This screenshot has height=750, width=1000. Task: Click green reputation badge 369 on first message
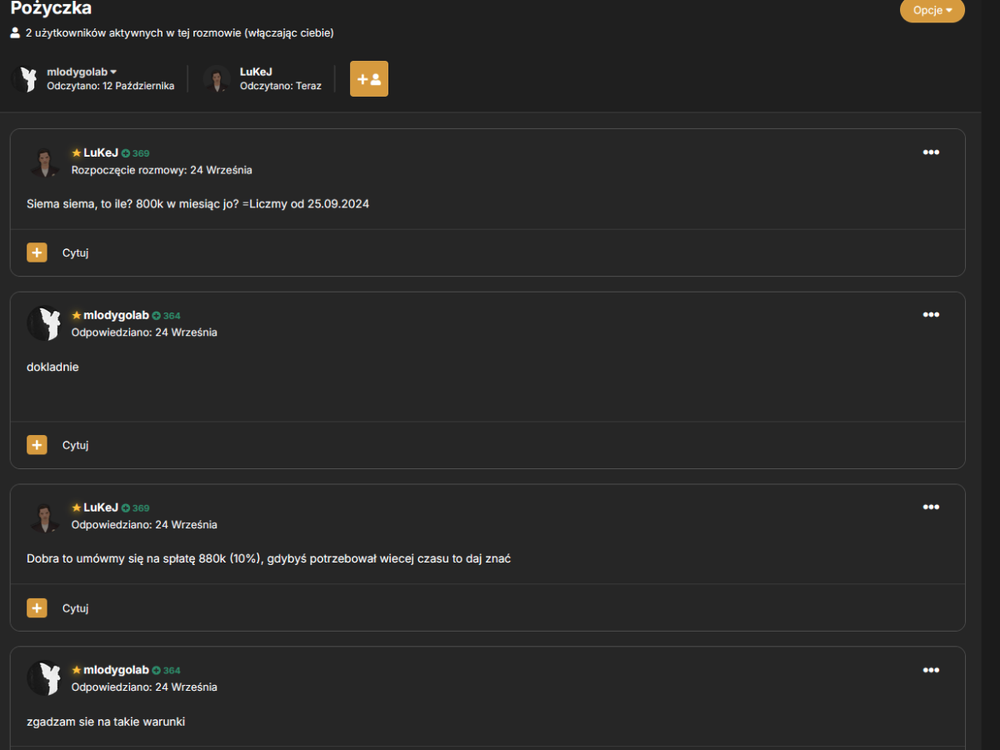135,153
